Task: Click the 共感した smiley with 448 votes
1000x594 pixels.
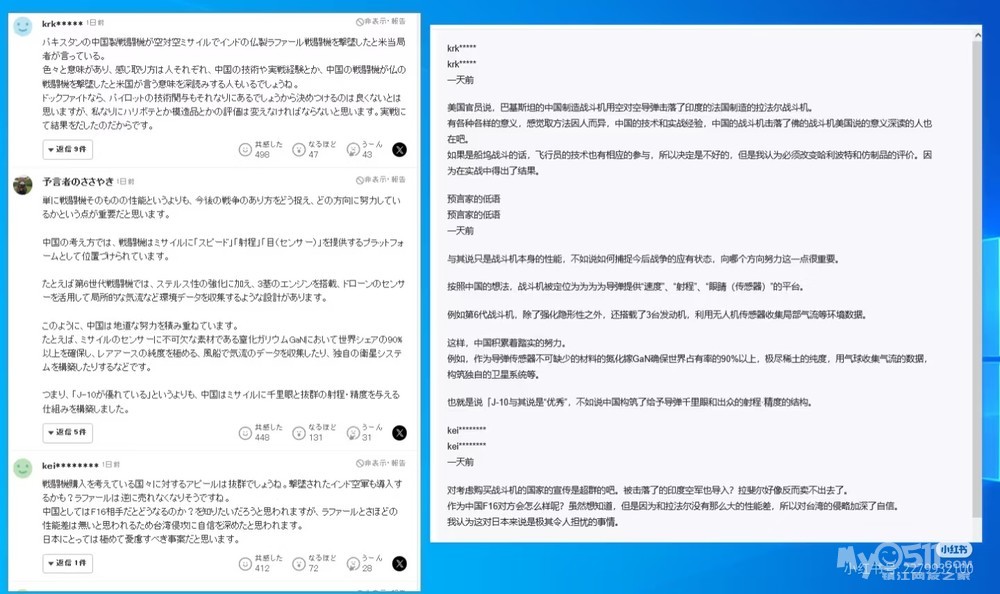Action: coord(246,432)
